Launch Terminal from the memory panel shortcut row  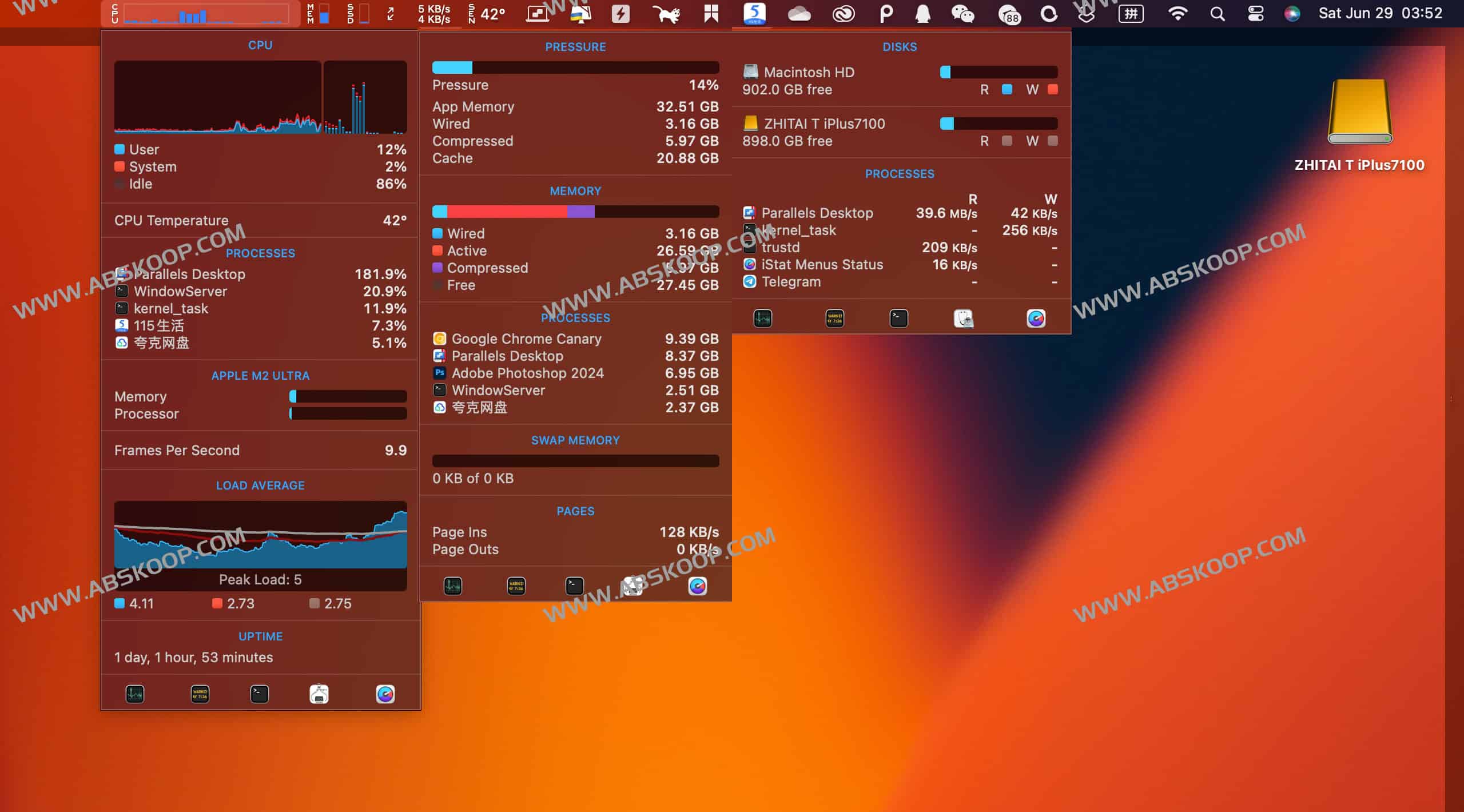(575, 586)
